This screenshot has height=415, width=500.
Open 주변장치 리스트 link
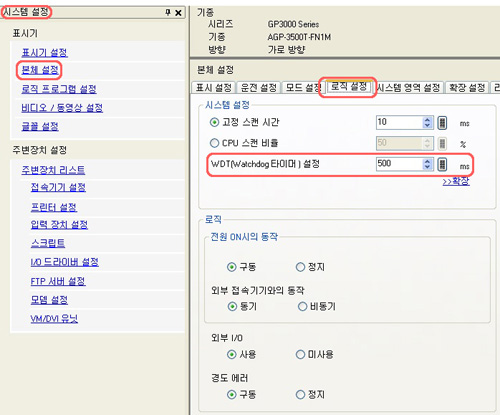pos(53,170)
